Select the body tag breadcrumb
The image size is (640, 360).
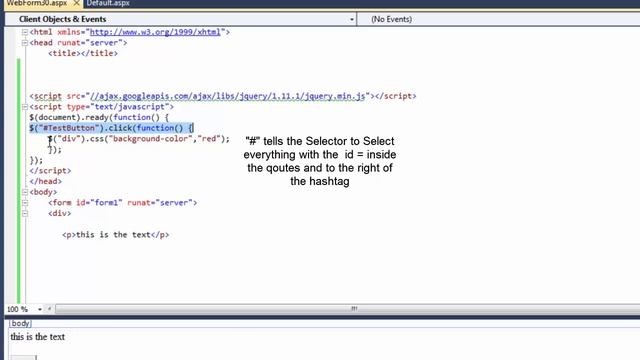click(x=20, y=323)
